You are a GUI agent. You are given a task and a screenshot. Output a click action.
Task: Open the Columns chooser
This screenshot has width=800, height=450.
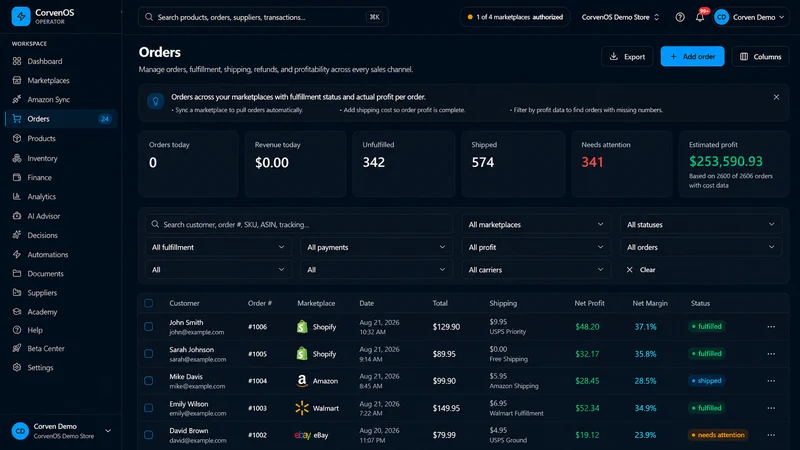[x=760, y=57]
